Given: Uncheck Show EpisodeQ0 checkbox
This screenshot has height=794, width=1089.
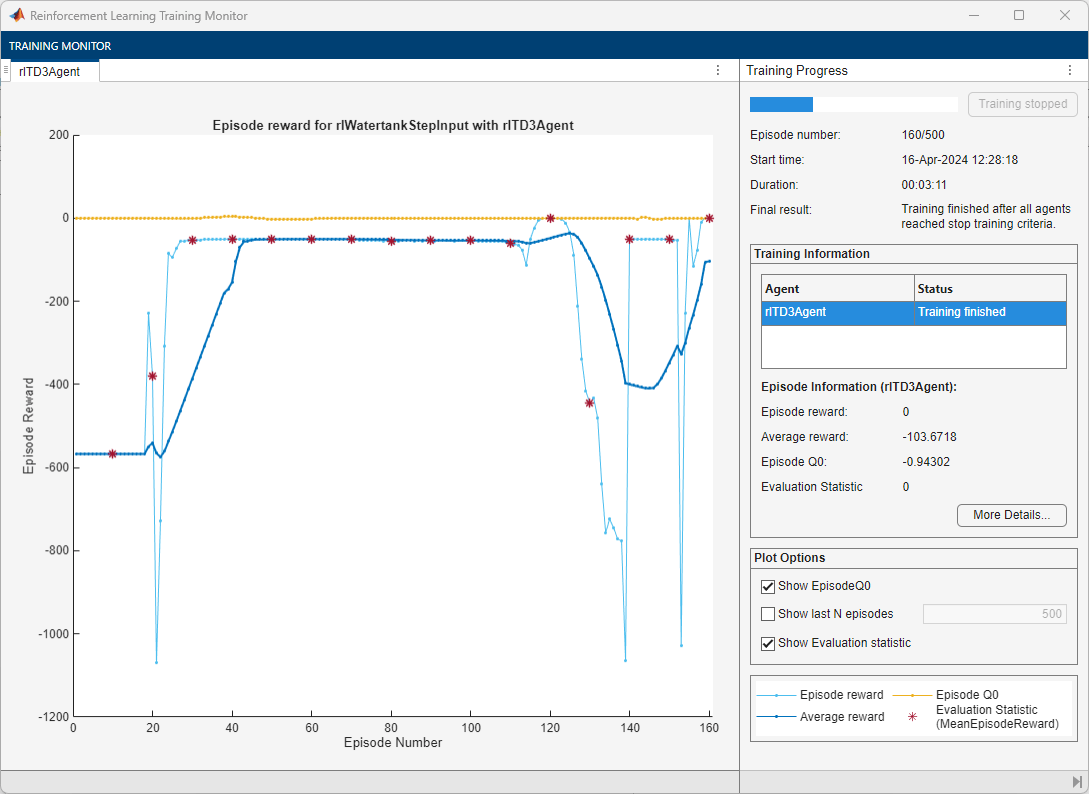Looking at the screenshot, I should (768, 586).
